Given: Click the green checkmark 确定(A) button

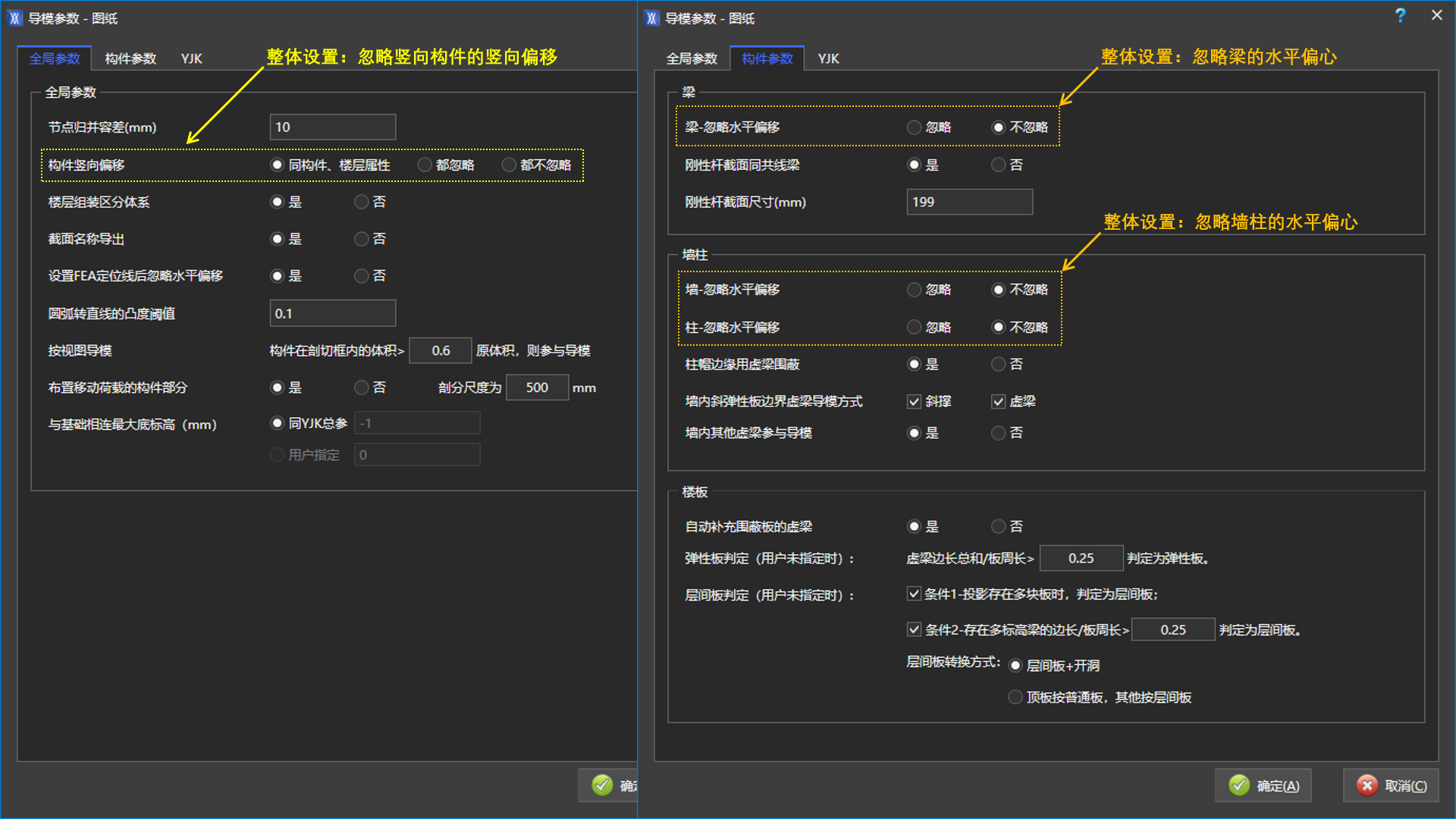Looking at the screenshot, I should click(1263, 786).
